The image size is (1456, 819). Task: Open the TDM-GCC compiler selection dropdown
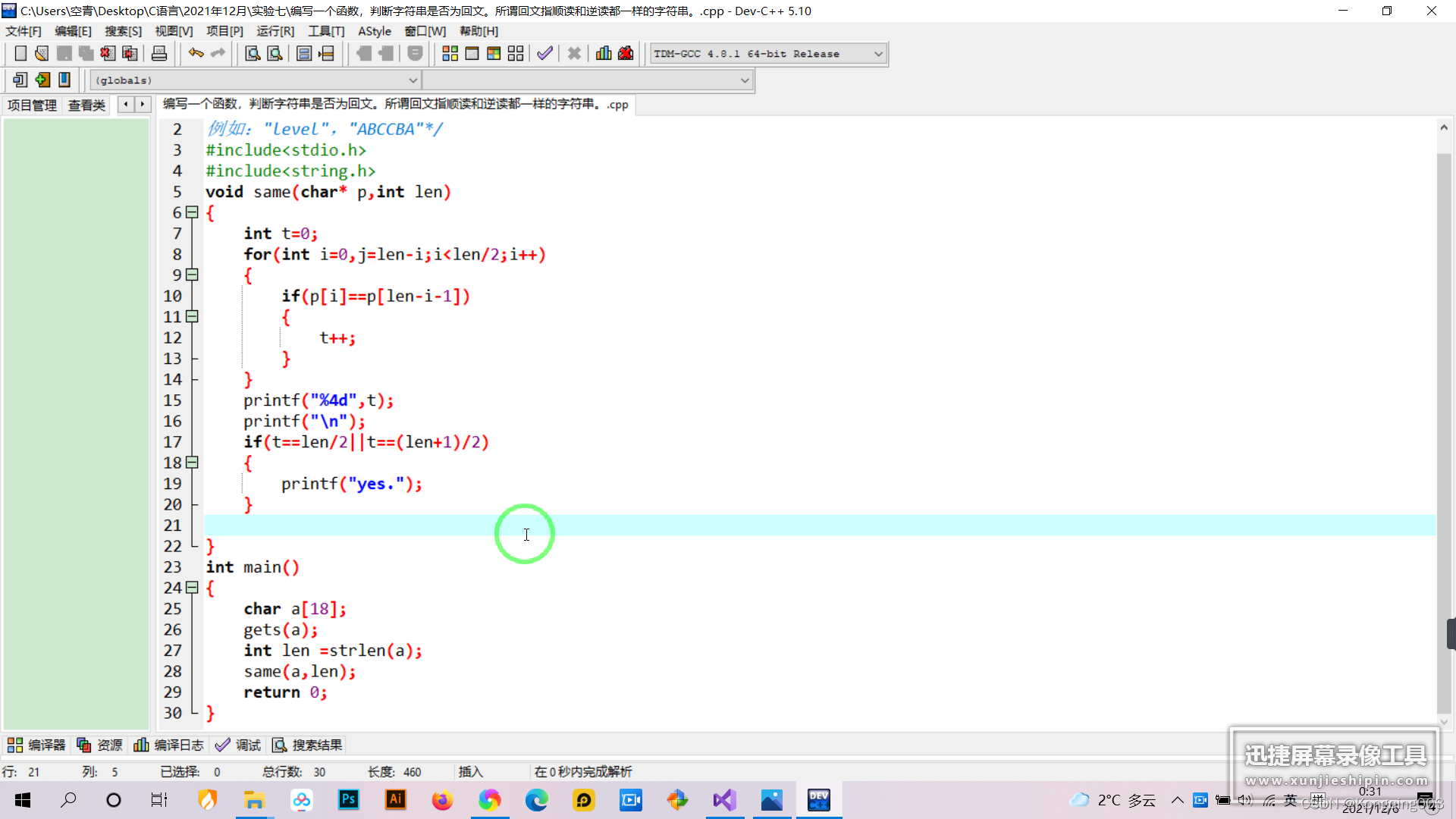878,54
